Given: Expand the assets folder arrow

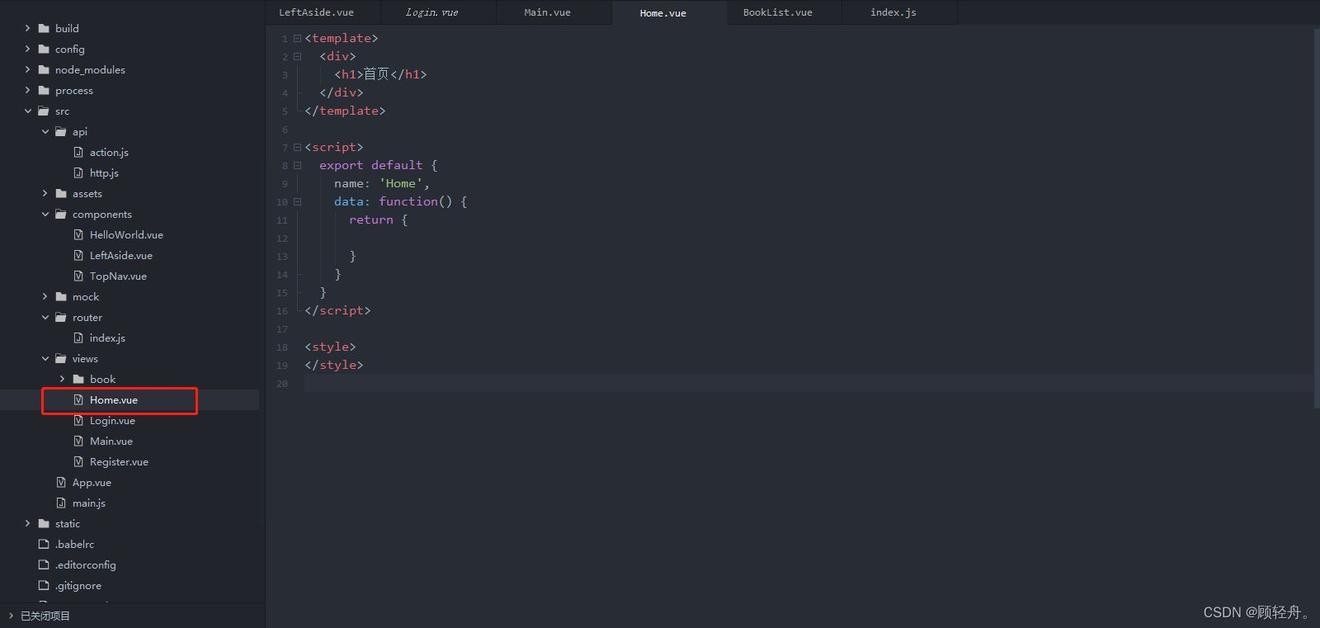Looking at the screenshot, I should pyautogui.click(x=45, y=194).
